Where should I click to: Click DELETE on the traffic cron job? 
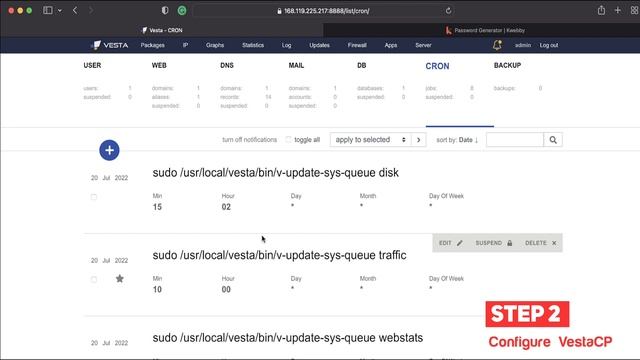tap(541, 243)
